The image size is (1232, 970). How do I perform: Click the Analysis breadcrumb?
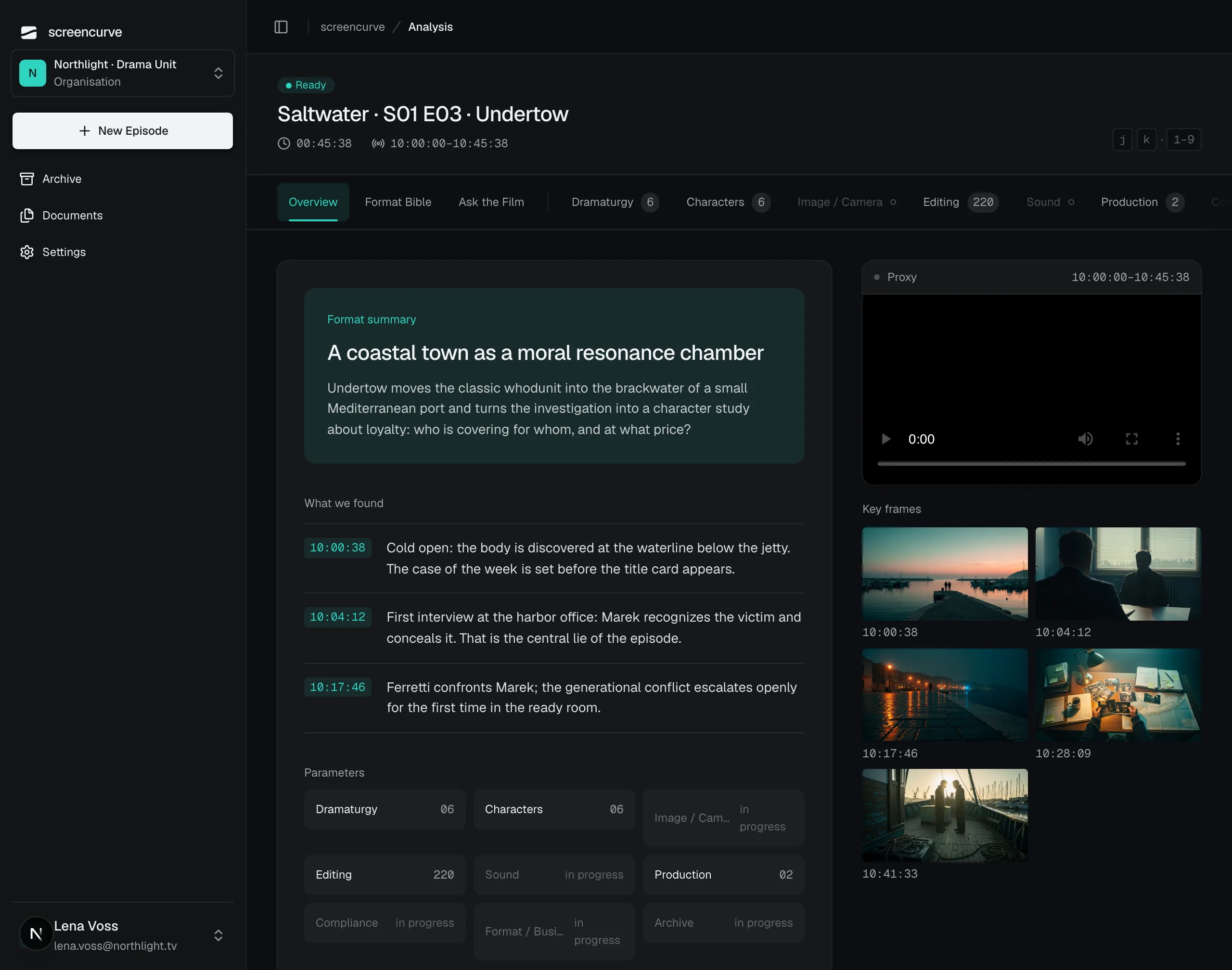430,26
